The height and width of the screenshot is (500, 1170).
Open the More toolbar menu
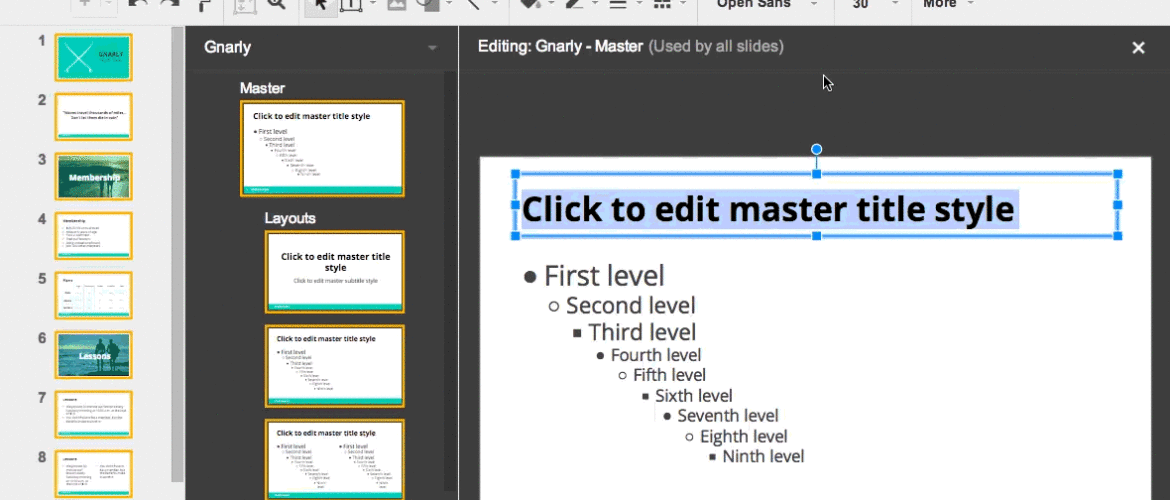(947, 5)
